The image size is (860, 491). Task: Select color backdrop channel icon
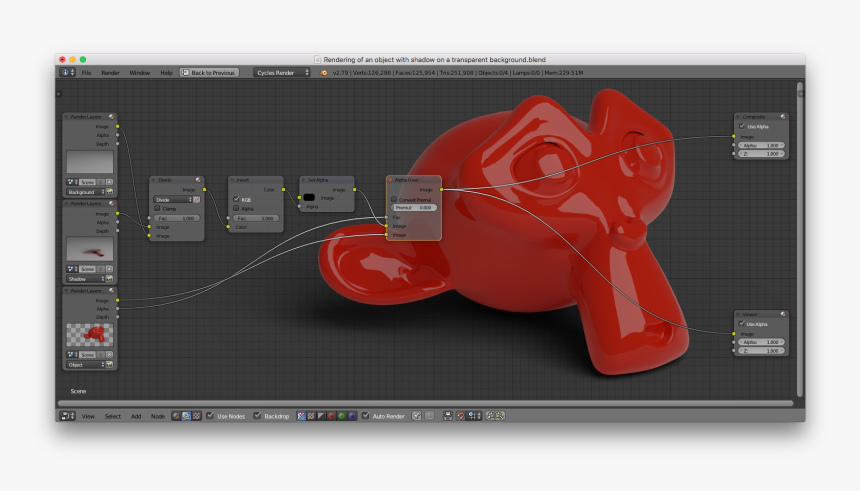point(311,416)
